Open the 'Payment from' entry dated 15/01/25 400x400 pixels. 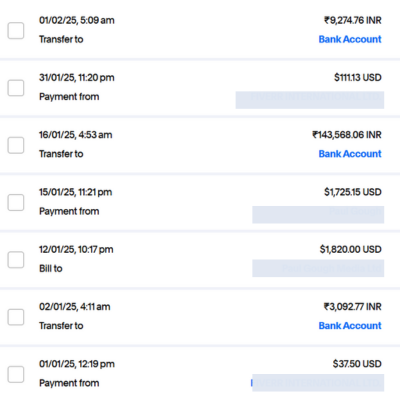pos(69,211)
